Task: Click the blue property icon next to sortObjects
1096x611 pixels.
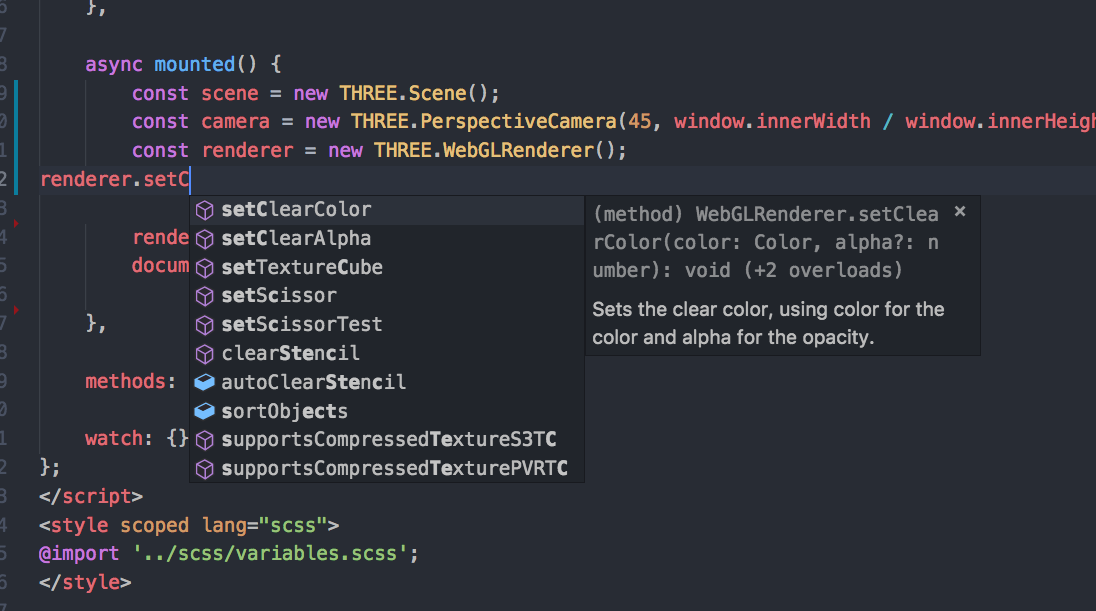Action: (205, 410)
